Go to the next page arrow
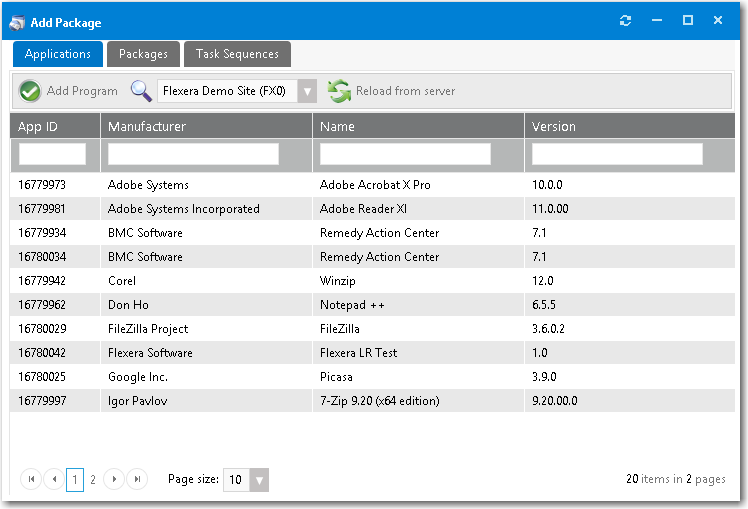This screenshot has width=748, height=509. pos(115,480)
